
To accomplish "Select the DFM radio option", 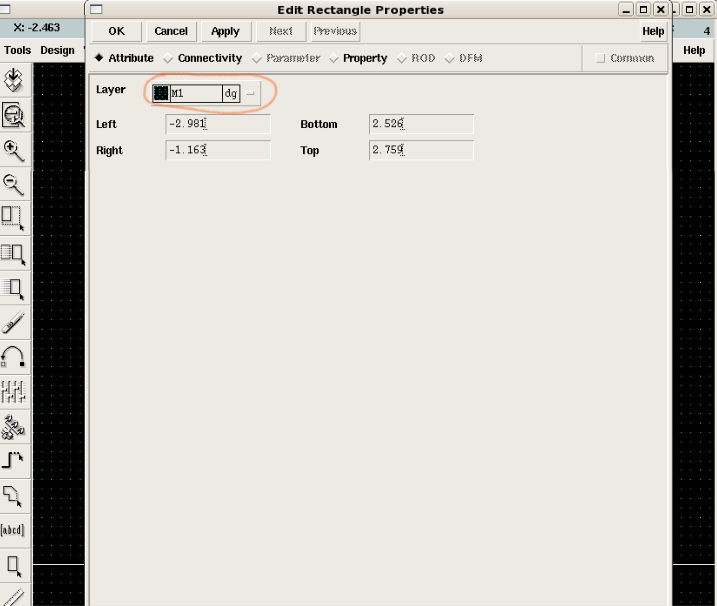I will coord(463,58).
